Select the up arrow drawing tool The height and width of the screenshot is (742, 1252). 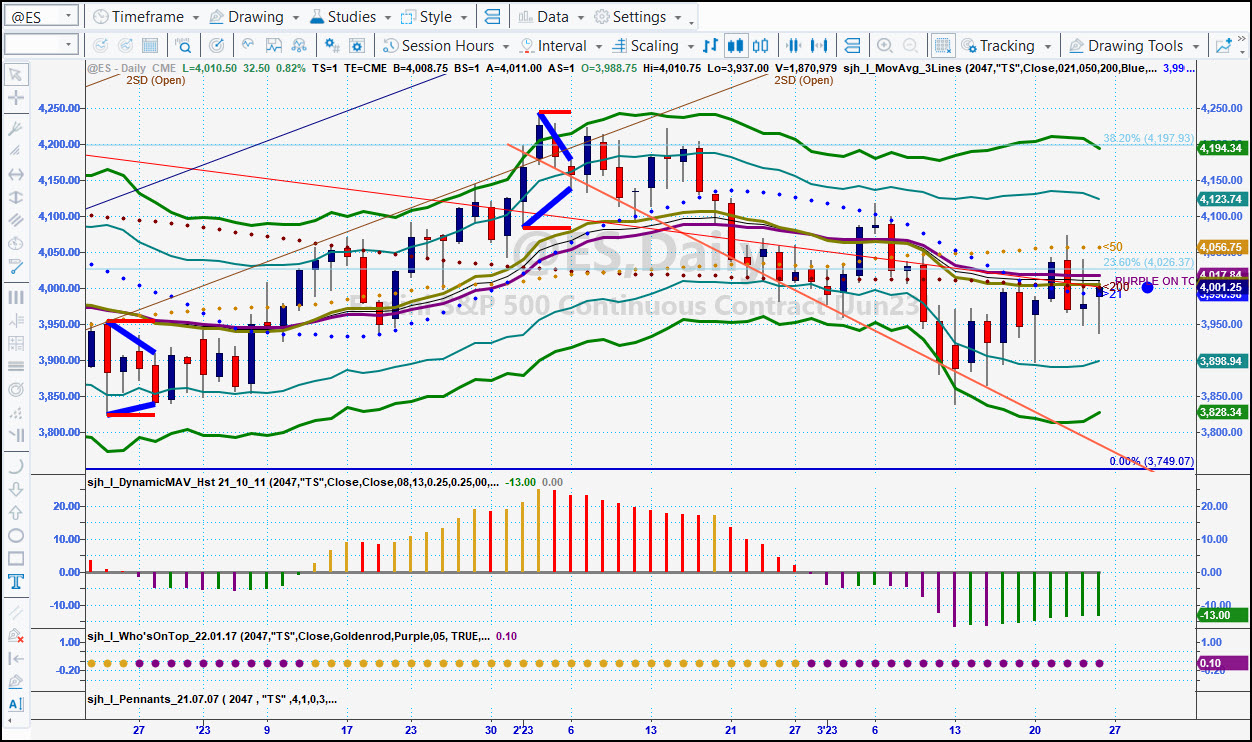pos(15,512)
